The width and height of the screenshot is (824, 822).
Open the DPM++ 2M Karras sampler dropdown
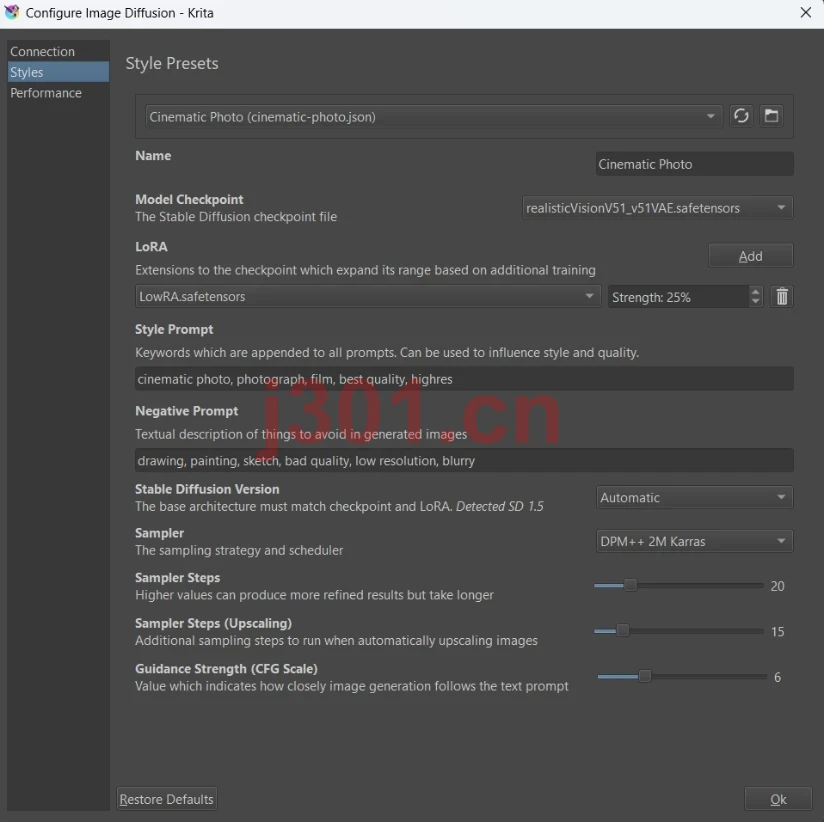coord(694,541)
